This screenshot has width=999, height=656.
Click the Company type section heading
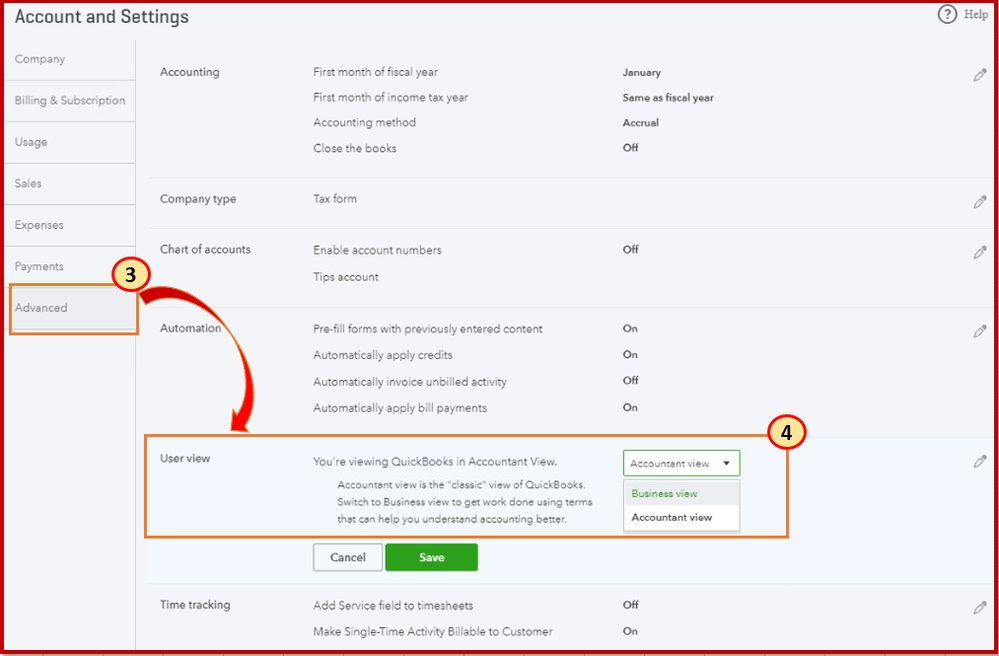[198, 199]
